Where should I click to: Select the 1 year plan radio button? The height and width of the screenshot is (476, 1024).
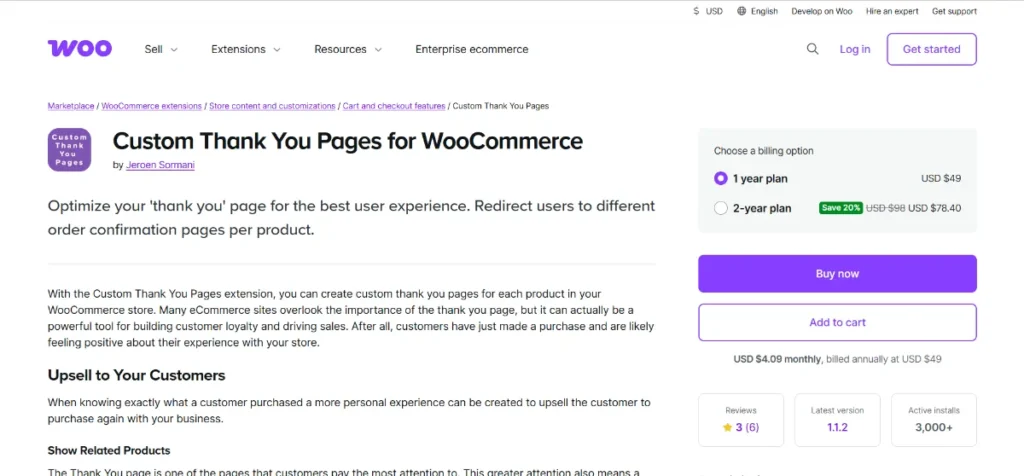[721, 178]
